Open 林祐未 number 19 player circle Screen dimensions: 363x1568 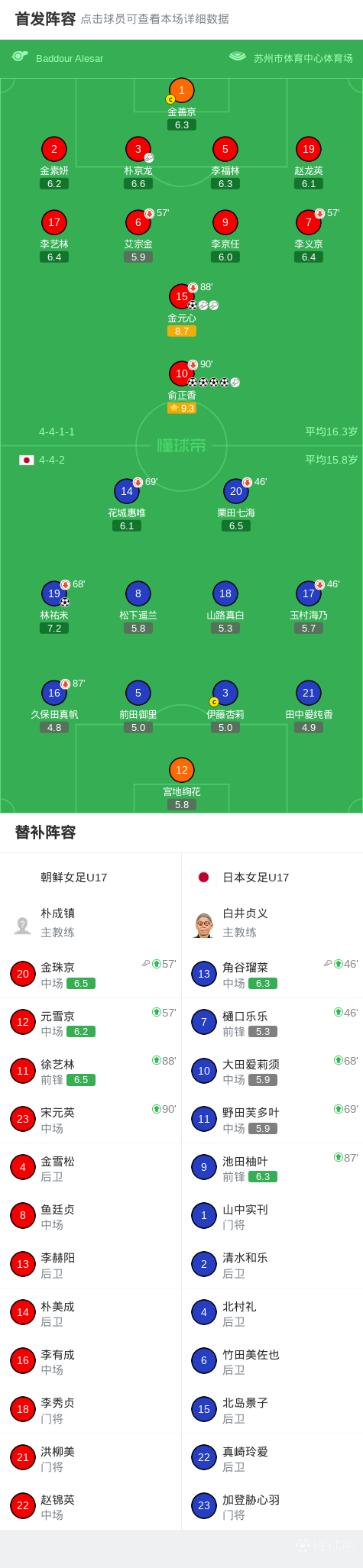click(x=54, y=593)
